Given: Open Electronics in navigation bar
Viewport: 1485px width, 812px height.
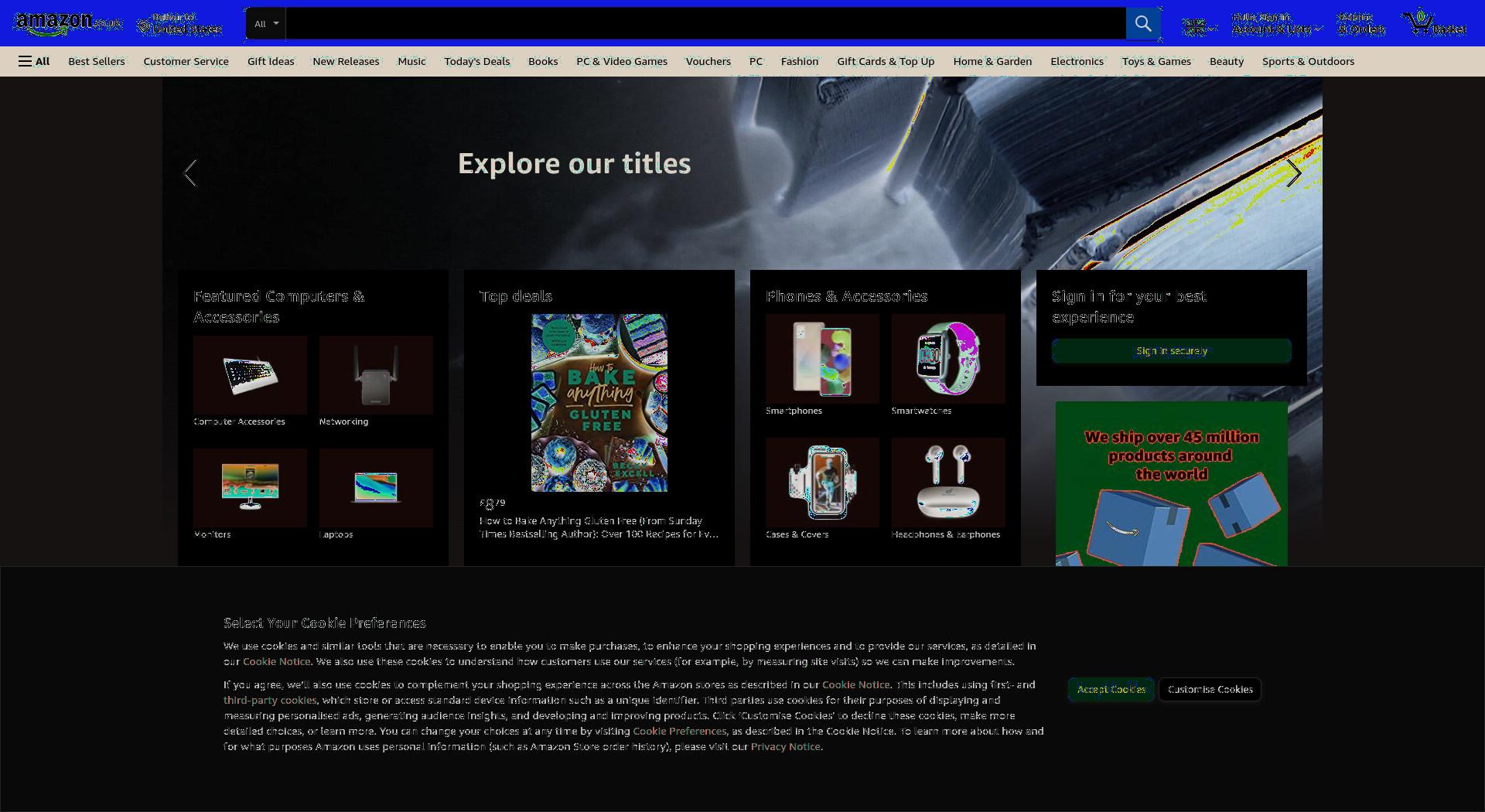Looking at the screenshot, I should coord(1077,61).
